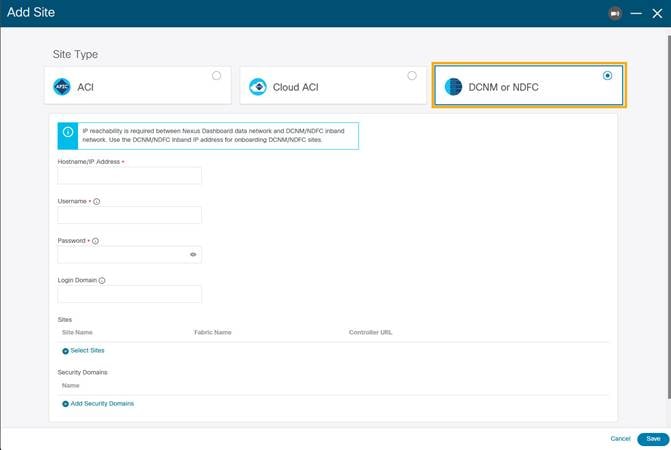Focus the Password input field
This screenshot has width=671, height=450.
pos(129,255)
